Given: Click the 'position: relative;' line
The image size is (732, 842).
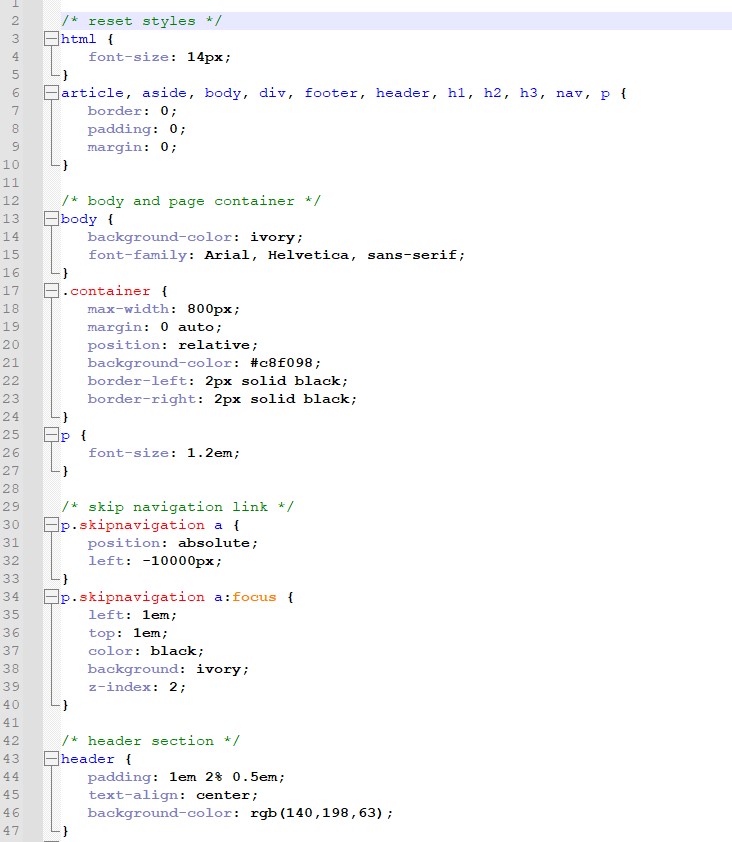Looking at the screenshot, I should tap(172, 345).
